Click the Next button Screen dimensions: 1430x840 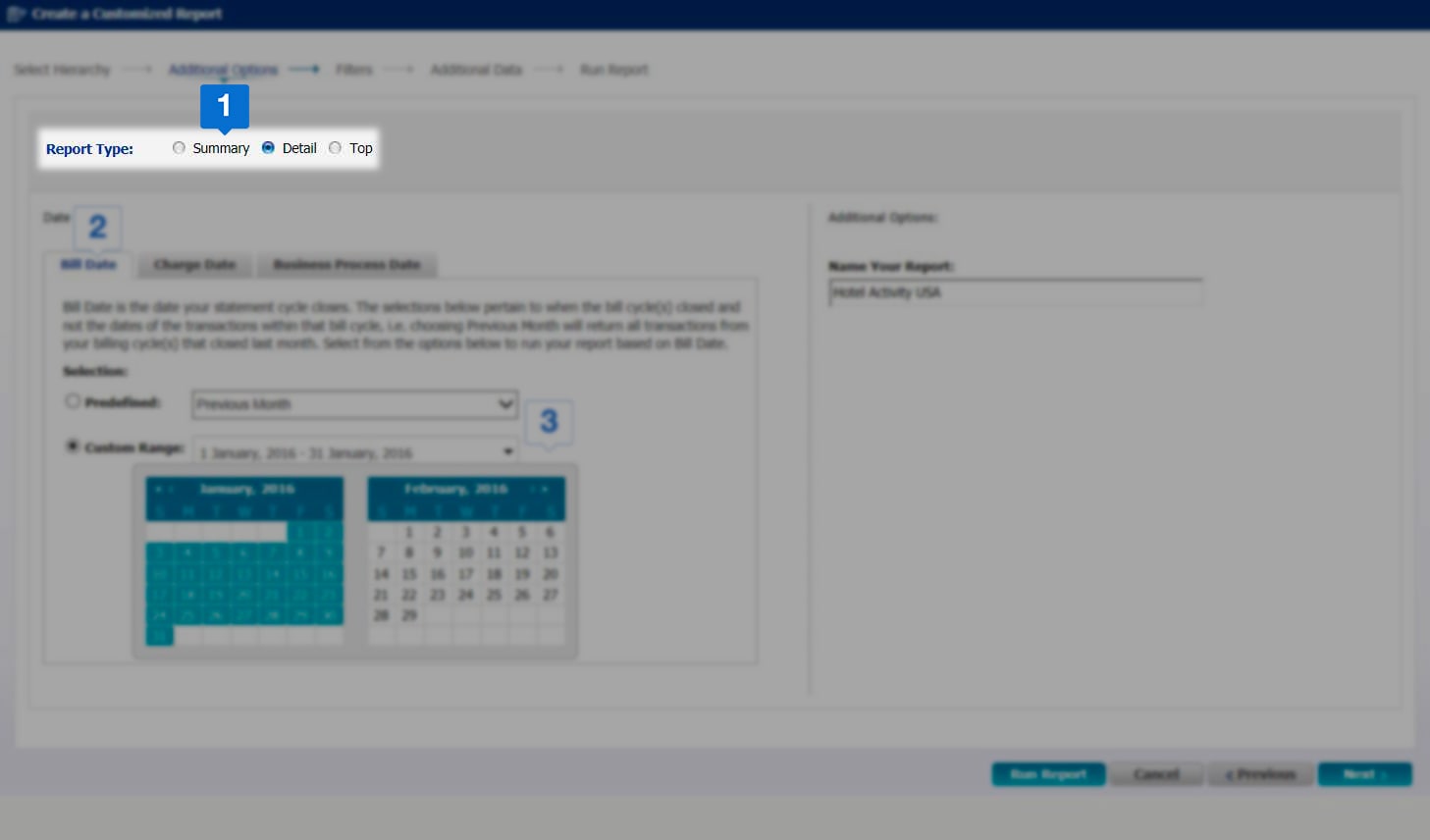pyautogui.click(x=1364, y=774)
